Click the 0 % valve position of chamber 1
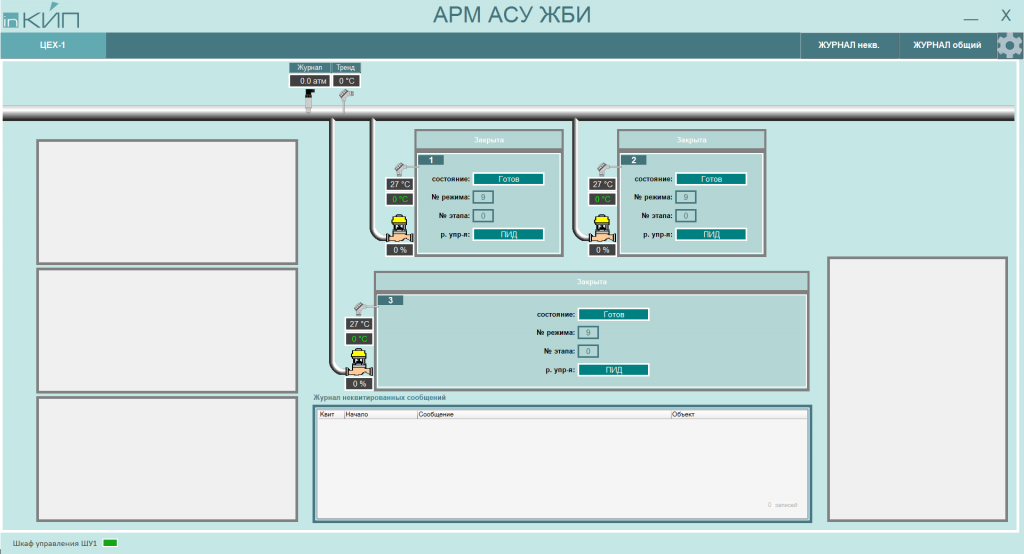 [400, 250]
